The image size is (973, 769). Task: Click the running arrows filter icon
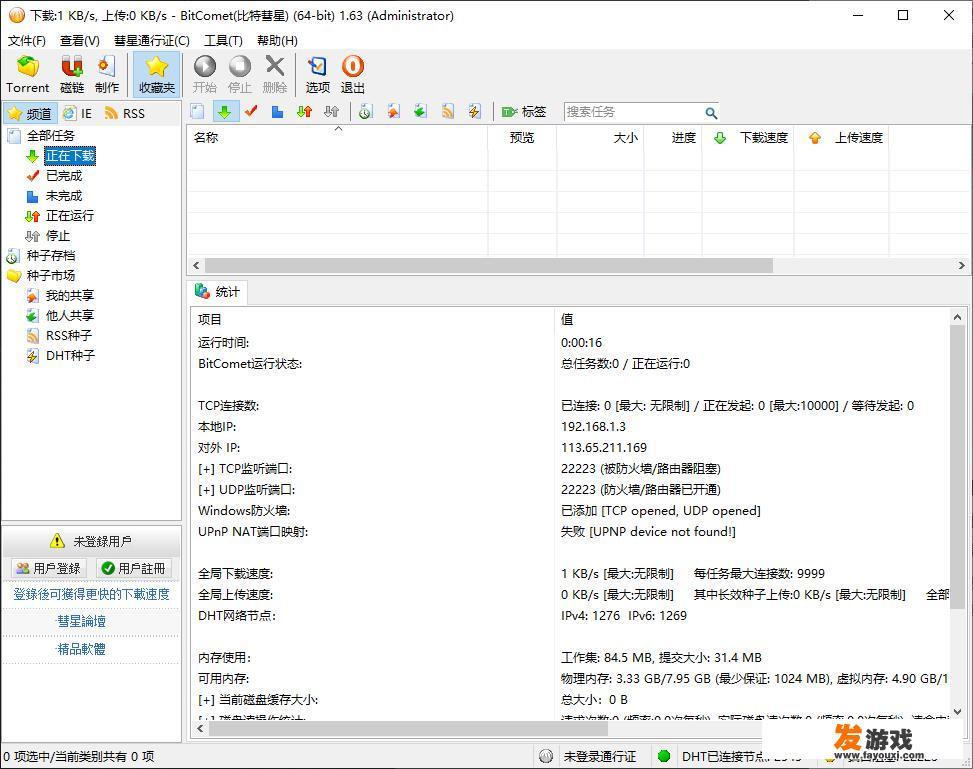point(304,112)
